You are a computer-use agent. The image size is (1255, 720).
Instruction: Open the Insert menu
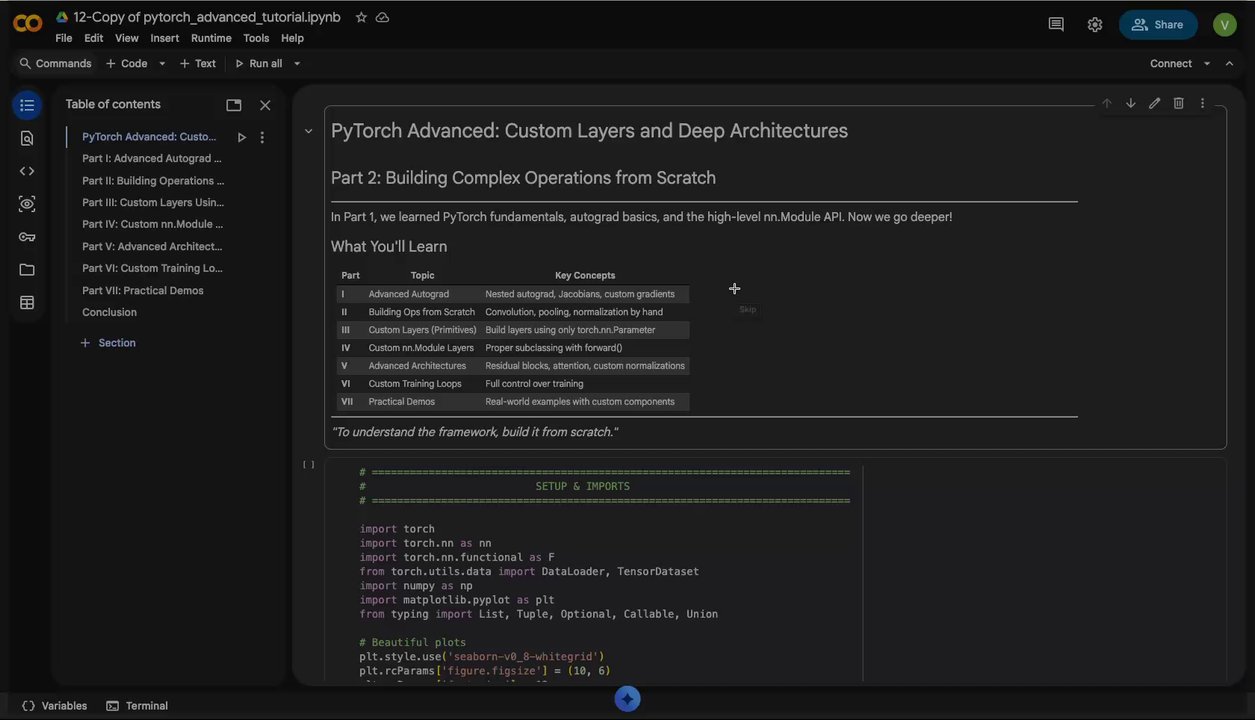click(x=165, y=38)
